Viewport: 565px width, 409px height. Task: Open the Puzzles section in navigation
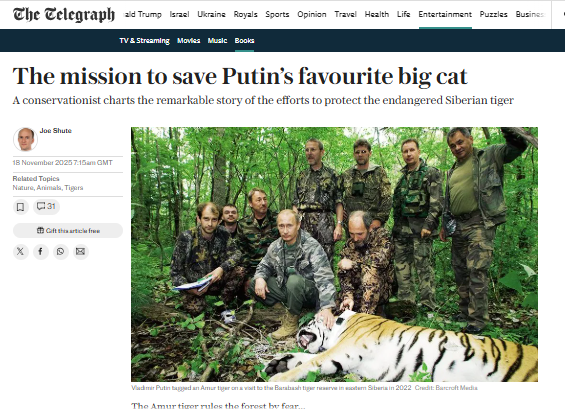[x=493, y=14]
